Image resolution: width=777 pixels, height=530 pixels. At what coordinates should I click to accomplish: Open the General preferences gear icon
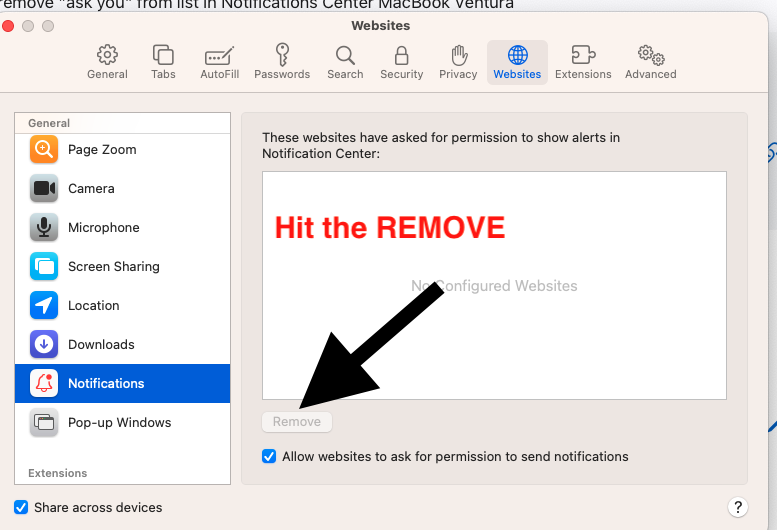107,55
